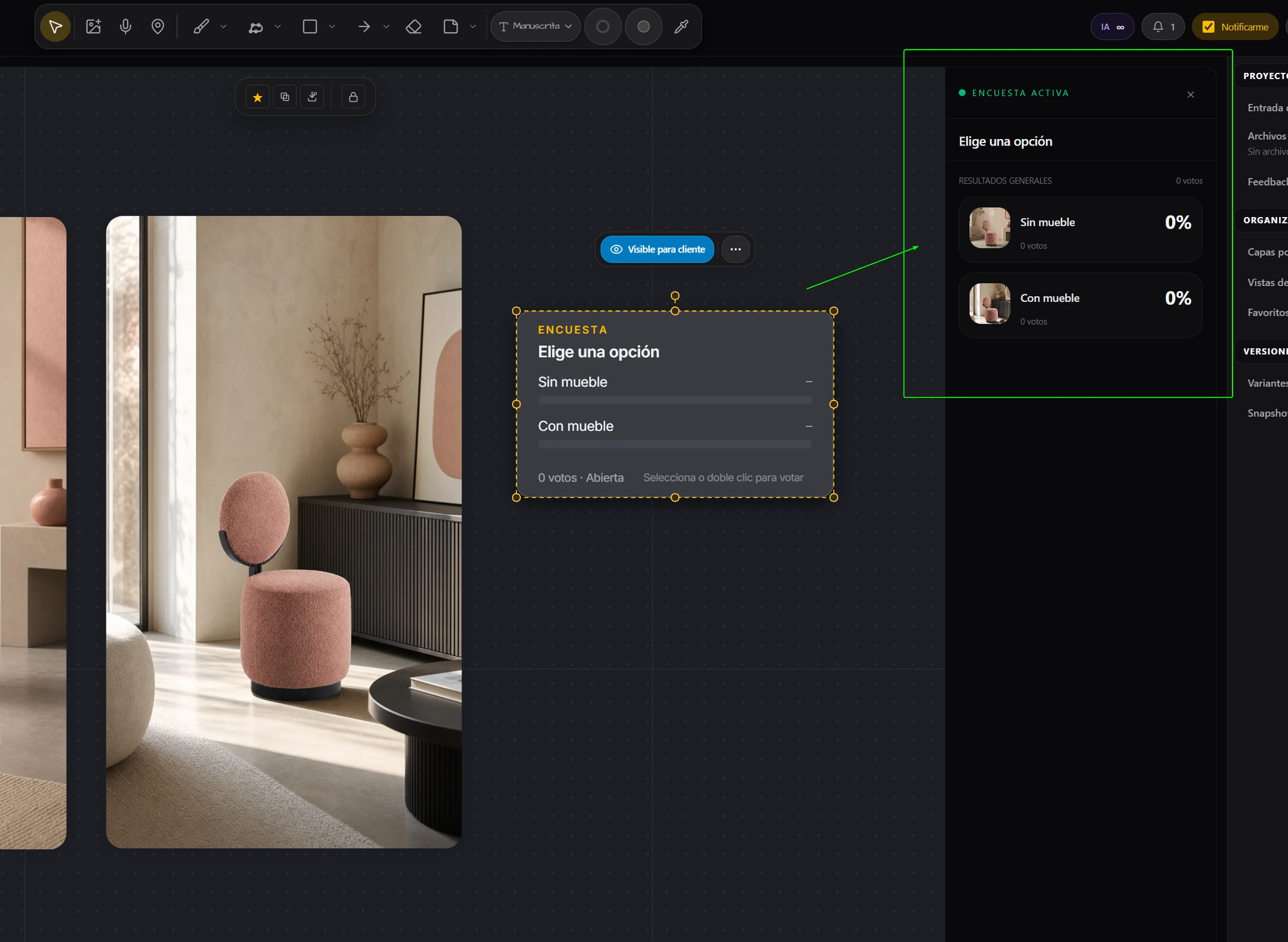Click the Sin mueble result card label
1288x942 pixels.
point(1048,222)
